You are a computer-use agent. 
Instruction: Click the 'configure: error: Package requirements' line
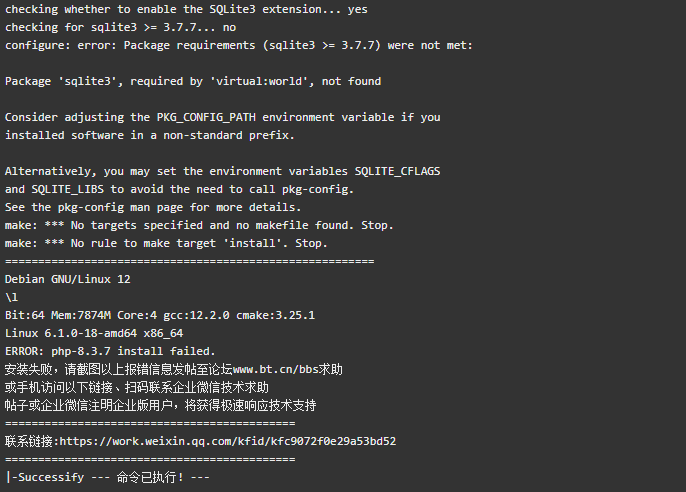click(x=239, y=45)
